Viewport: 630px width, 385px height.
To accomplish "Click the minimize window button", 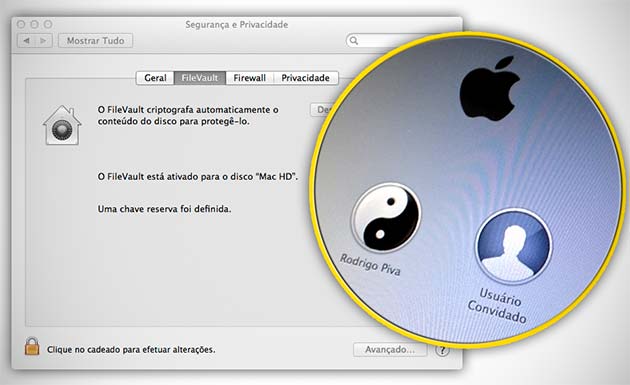I will pos(35,25).
